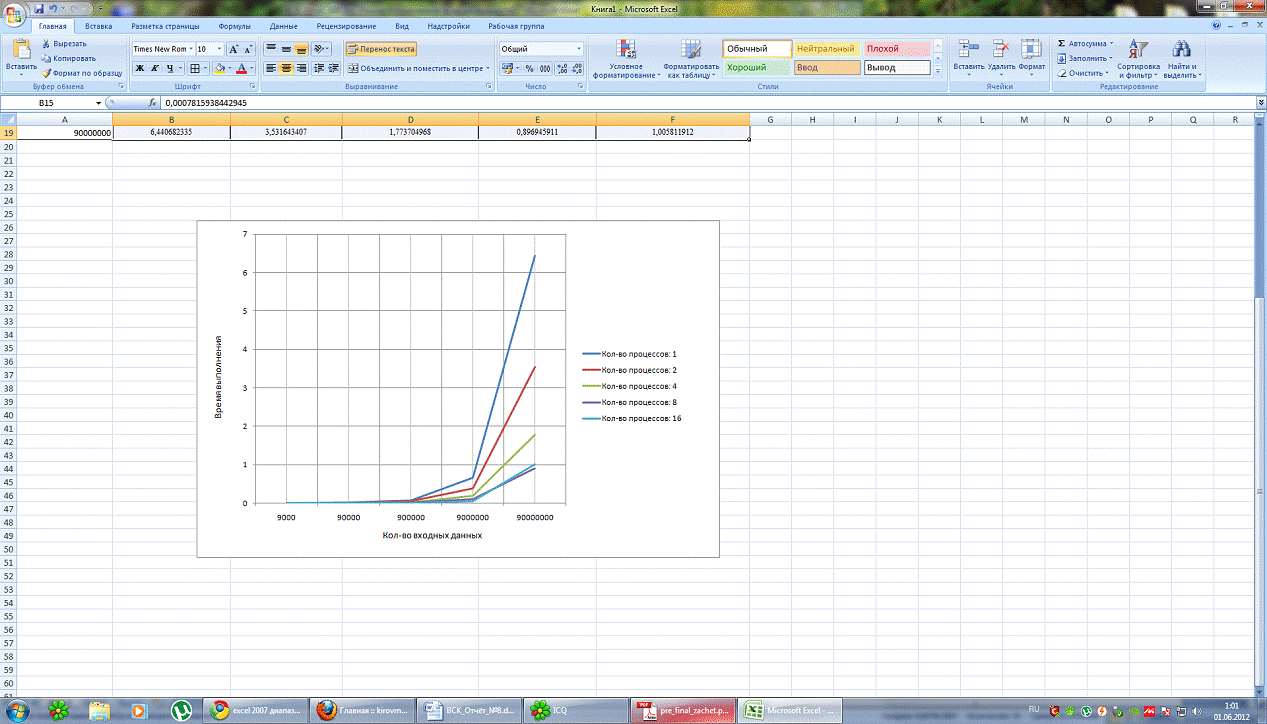This screenshot has height=724, width=1267.
Task: Open the Name Box dropdown arrow
Action: [x=98, y=103]
